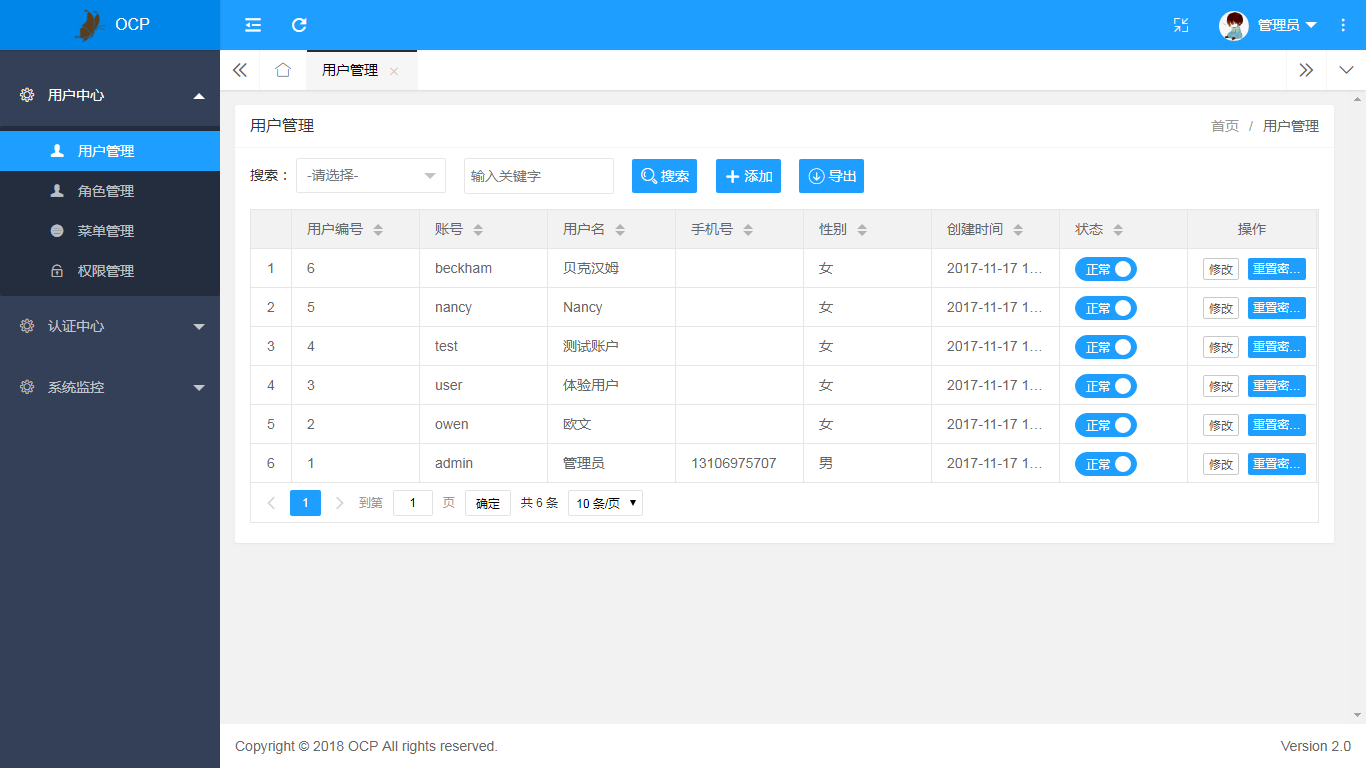Toggle status switch for test account
The width and height of the screenshot is (1366, 768).
(x=1106, y=347)
